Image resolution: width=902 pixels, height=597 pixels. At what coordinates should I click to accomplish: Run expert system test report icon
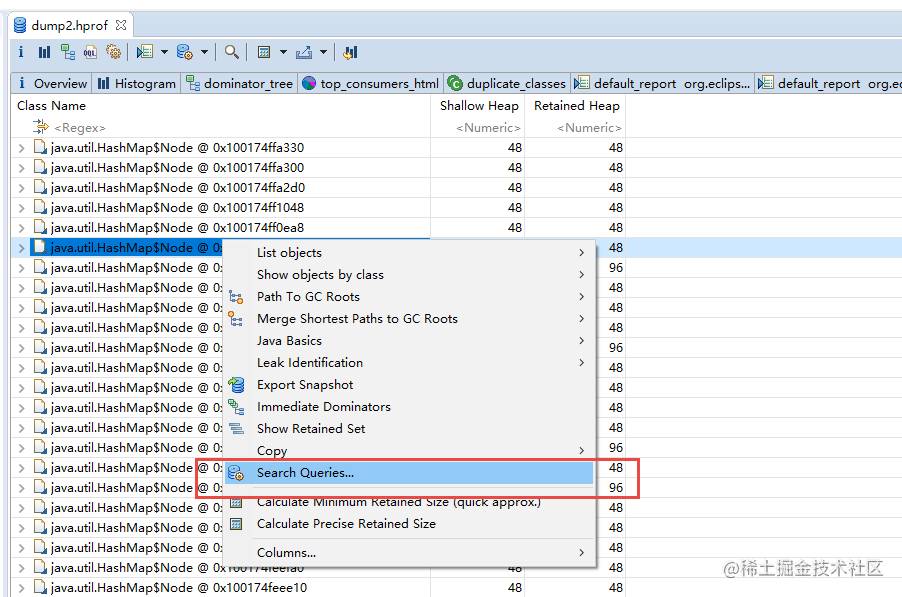tap(144, 52)
